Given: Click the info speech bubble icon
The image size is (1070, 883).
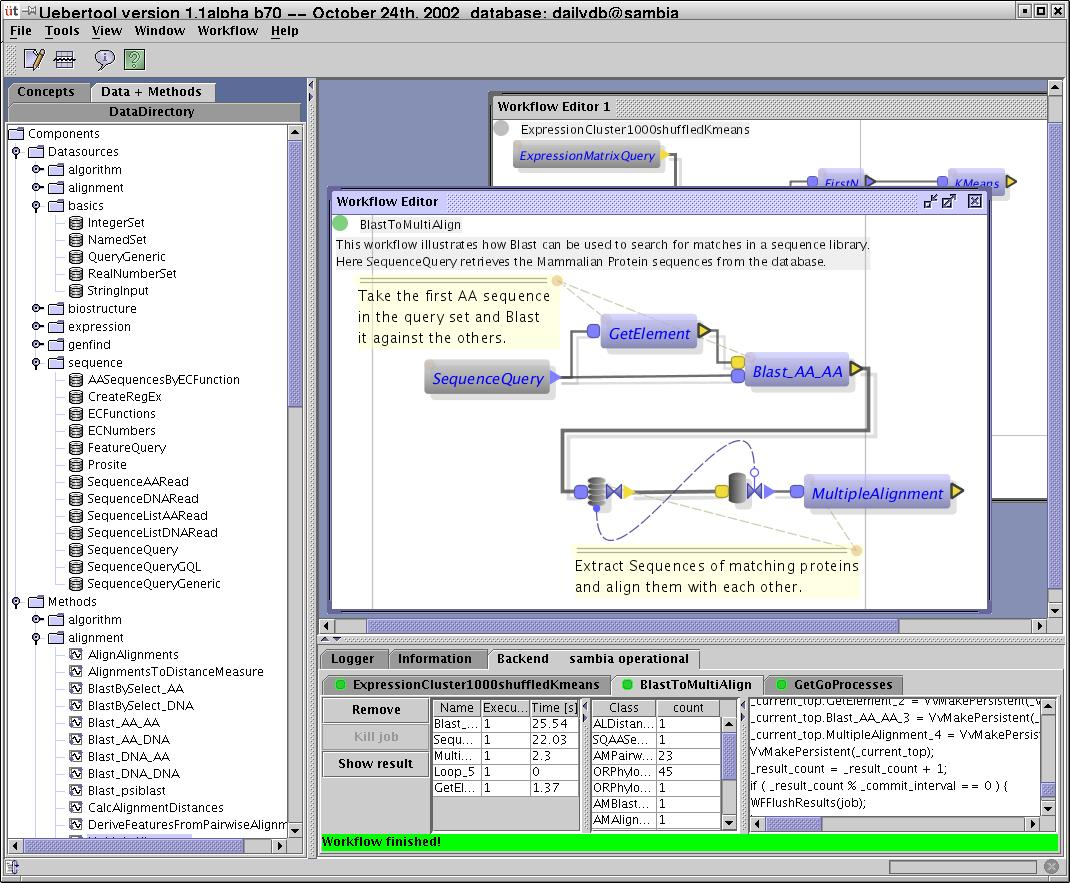Looking at the screenshot, I should (104, 60).
